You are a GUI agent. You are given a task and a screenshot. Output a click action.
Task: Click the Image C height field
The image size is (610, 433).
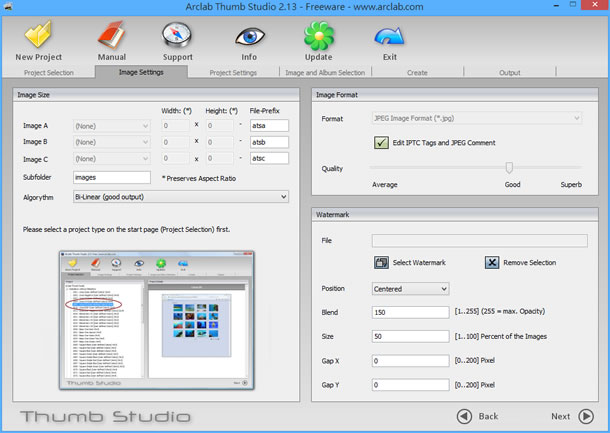(x=220, y=158)
